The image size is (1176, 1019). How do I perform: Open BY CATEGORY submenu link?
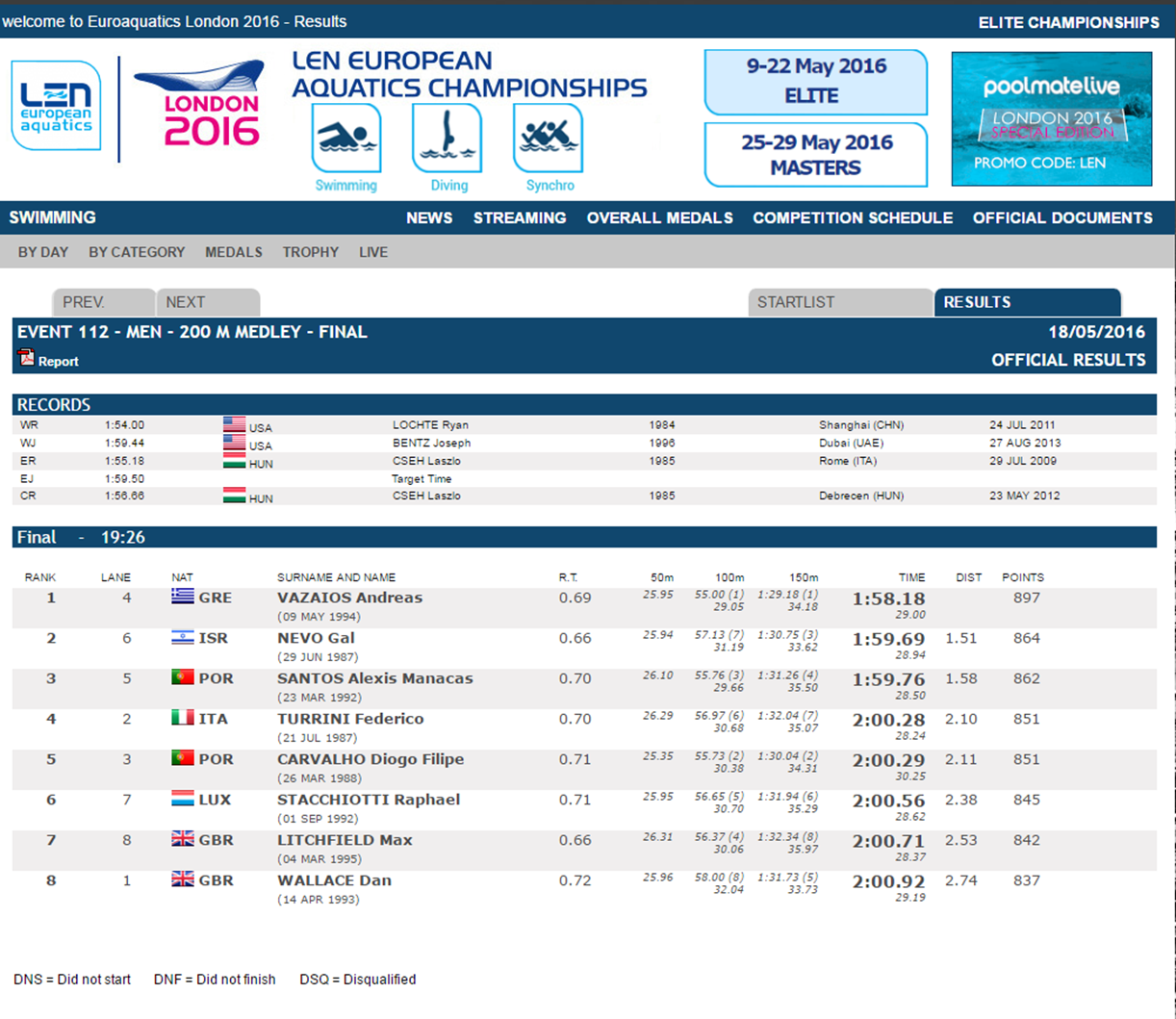coord(137,252)
